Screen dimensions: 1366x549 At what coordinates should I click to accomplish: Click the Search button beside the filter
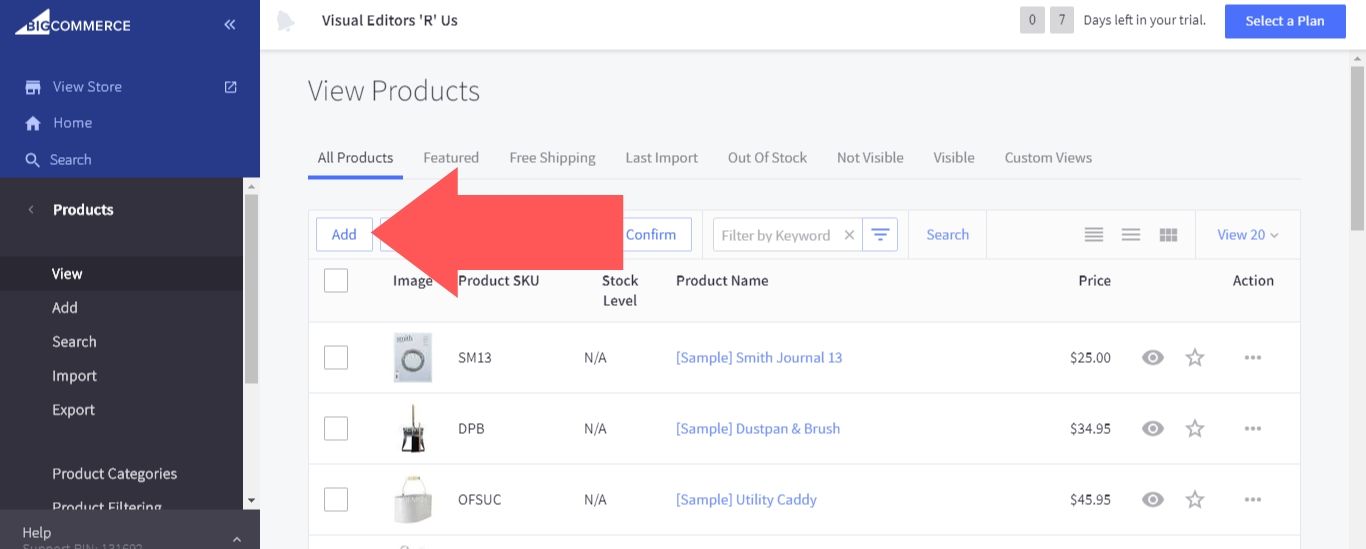click(947, 235)
